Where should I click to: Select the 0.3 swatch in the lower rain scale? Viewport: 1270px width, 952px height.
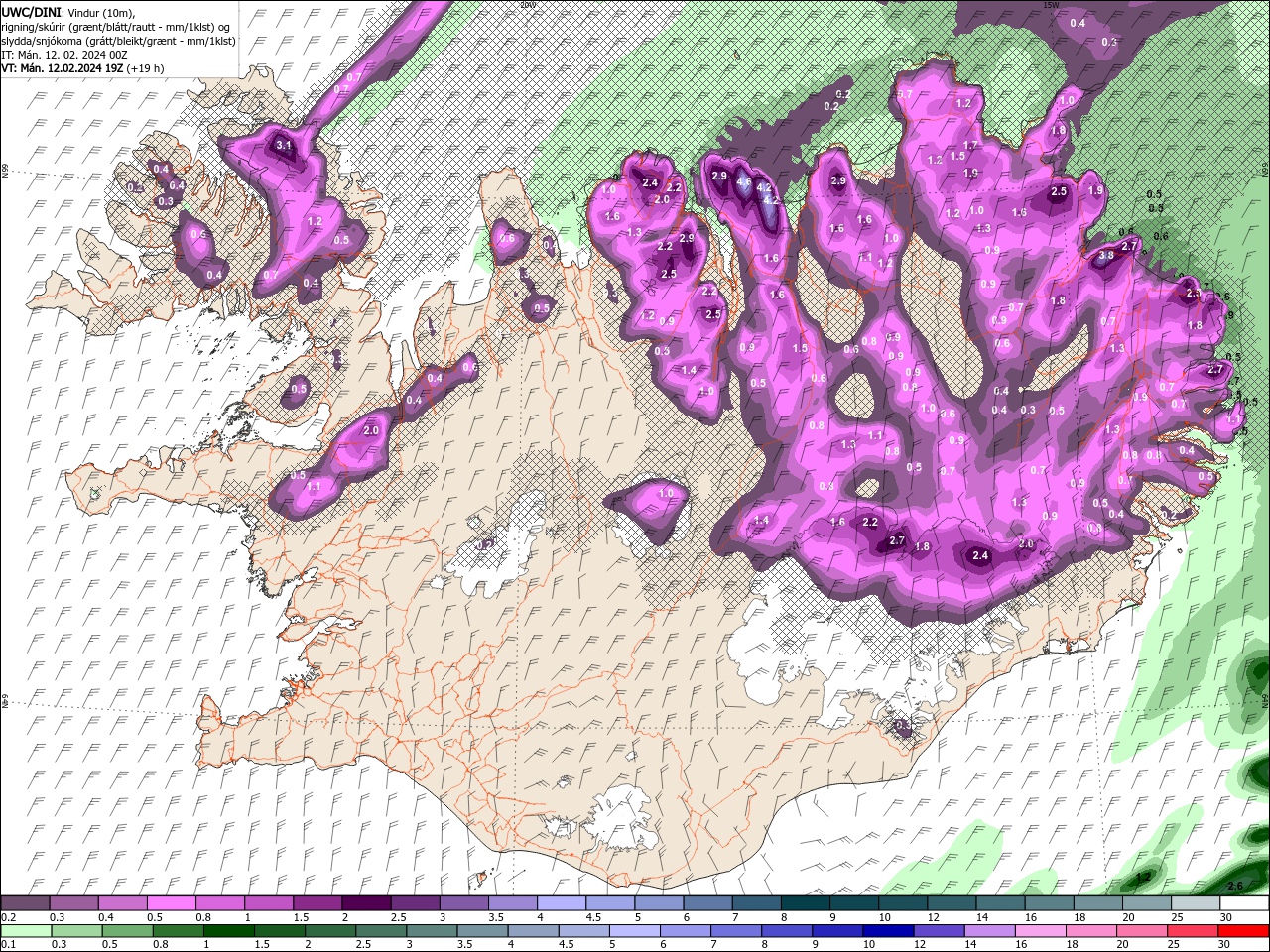(x=77, y=931)
